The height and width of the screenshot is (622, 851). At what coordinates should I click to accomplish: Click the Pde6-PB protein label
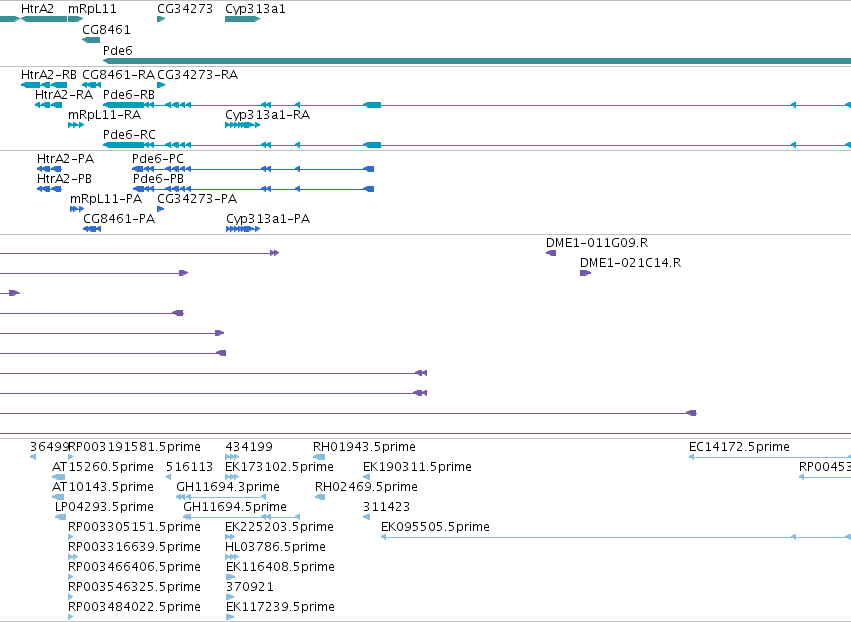coord(158,179)
